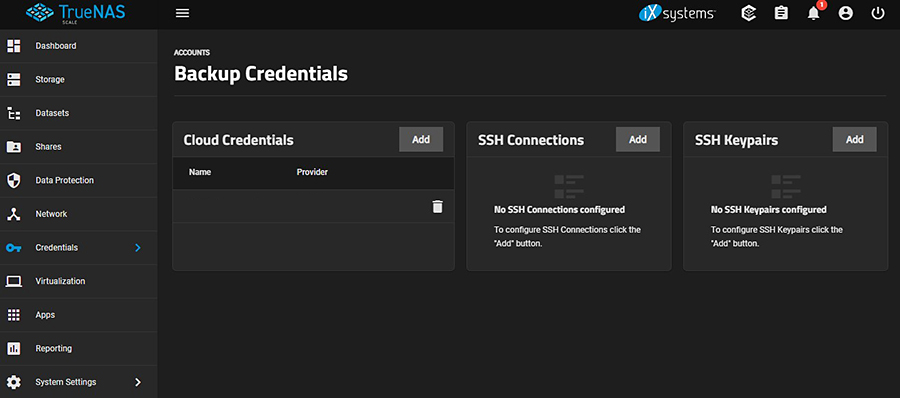This screenshot has width=900, height=398.
Task: Open the Jobs clipboard icon
Action: [781, 13]
